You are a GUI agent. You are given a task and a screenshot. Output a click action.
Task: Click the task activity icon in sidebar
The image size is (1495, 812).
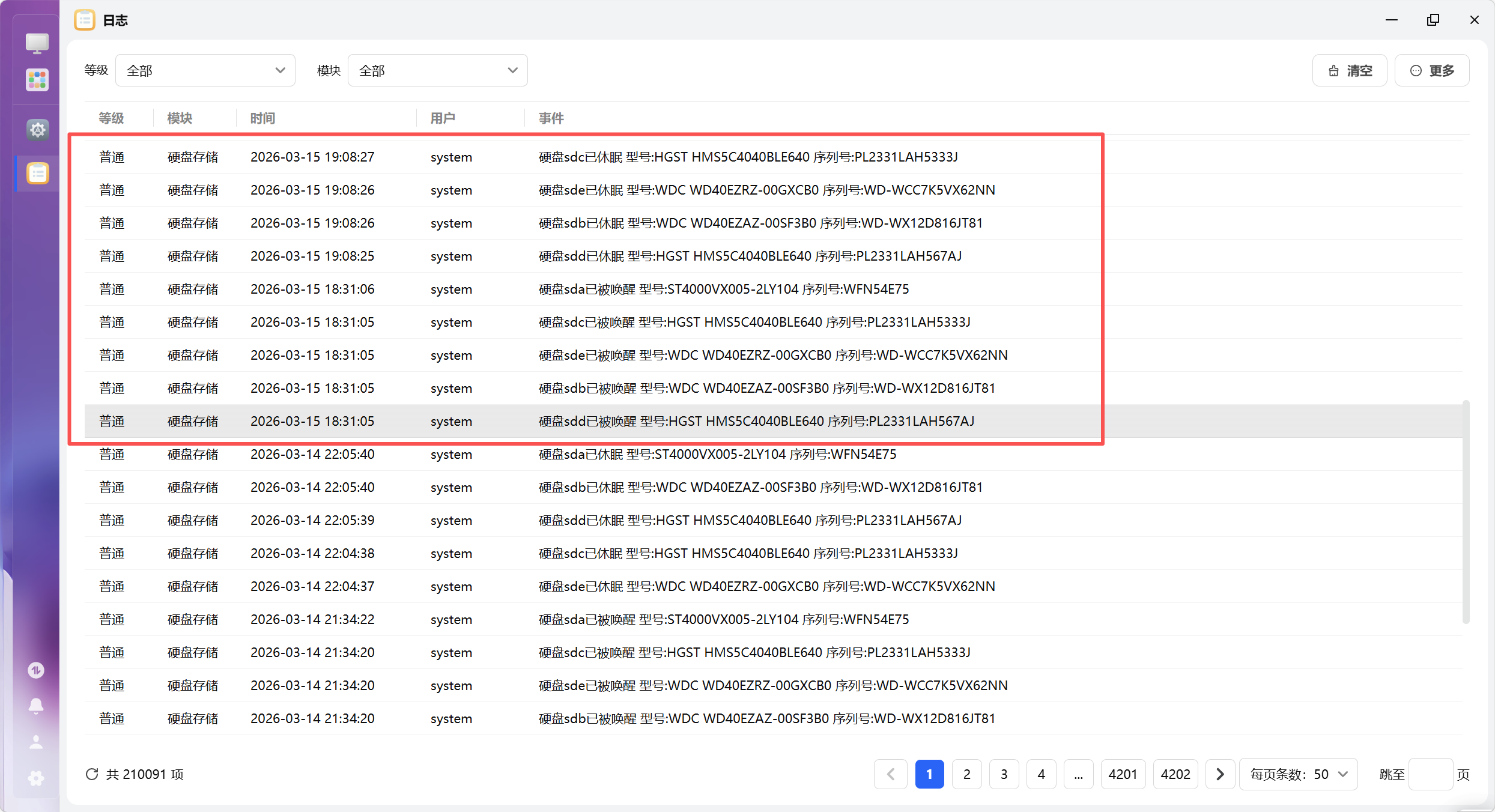pos(36,670)
